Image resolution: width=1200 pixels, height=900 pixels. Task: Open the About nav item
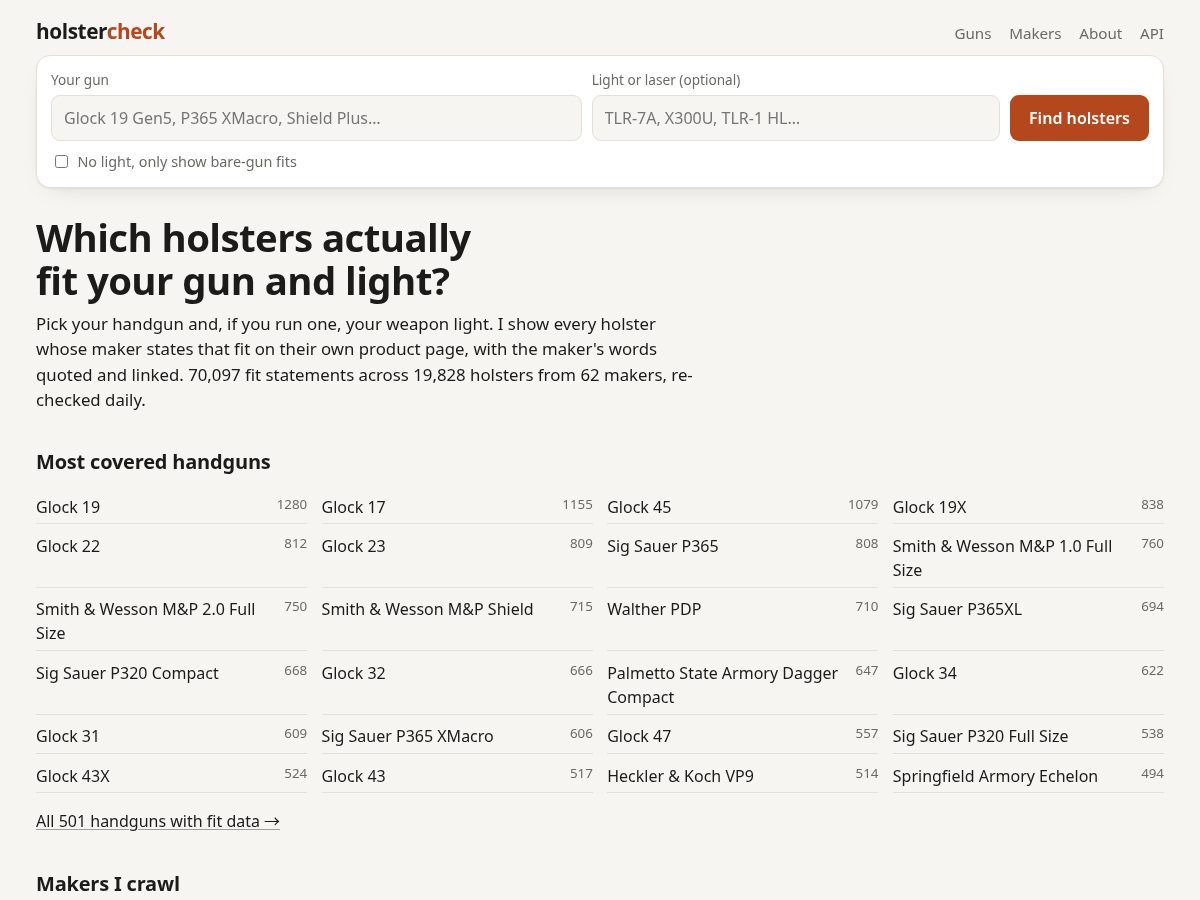pyautogui.click(x=1100, y=34)
